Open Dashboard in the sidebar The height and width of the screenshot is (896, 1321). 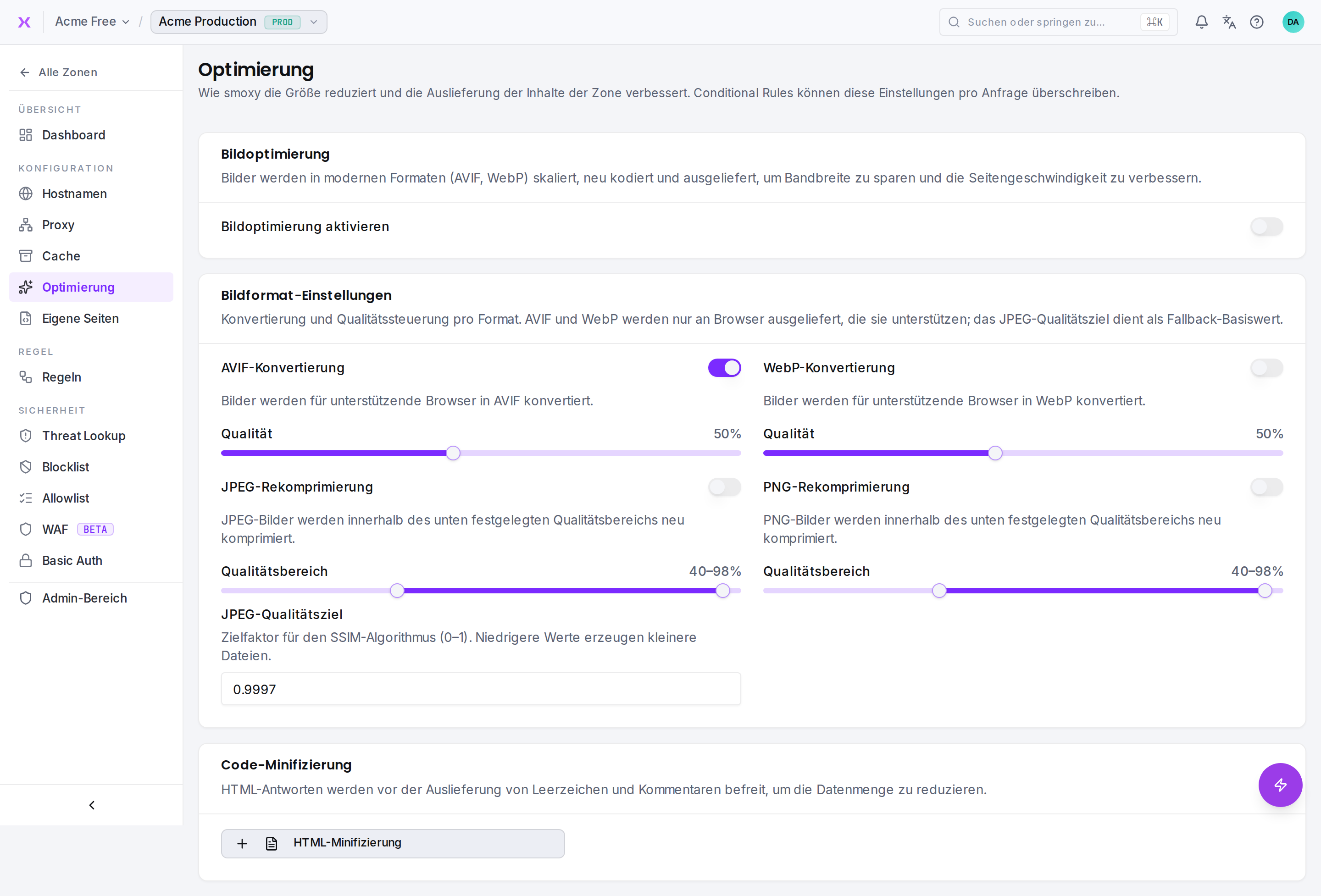pos(92,135)
